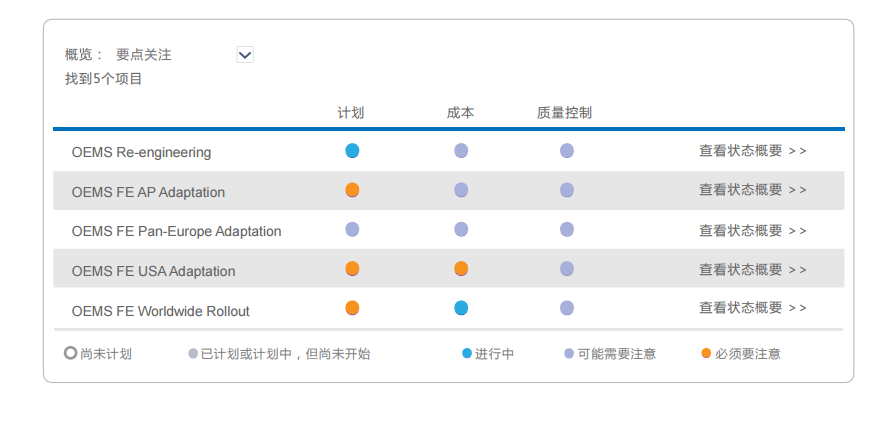This screenshot has width=876, height=426.
Task: Click the 质量控制 dot for OEMS FE AP Adaptation
Action: tap(567, 190)
